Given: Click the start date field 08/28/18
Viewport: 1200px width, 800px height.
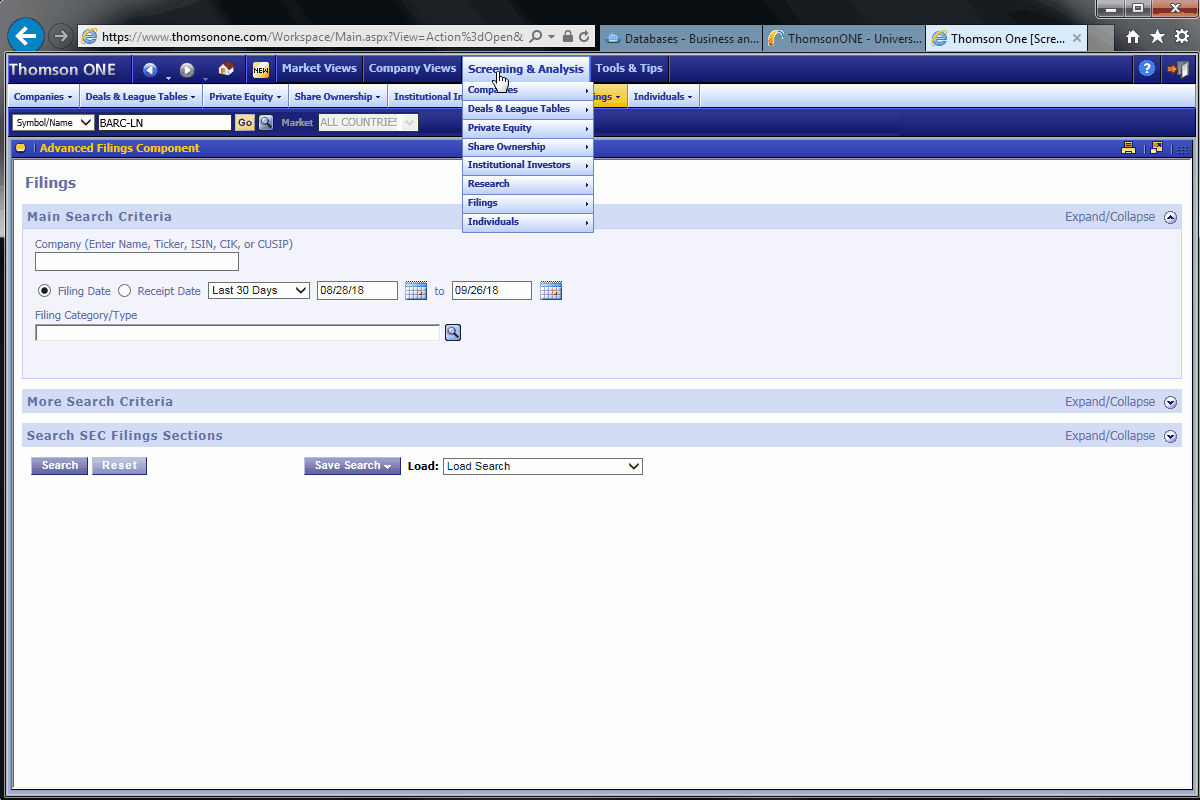Looking at the screenshot, I should [357, 291].
